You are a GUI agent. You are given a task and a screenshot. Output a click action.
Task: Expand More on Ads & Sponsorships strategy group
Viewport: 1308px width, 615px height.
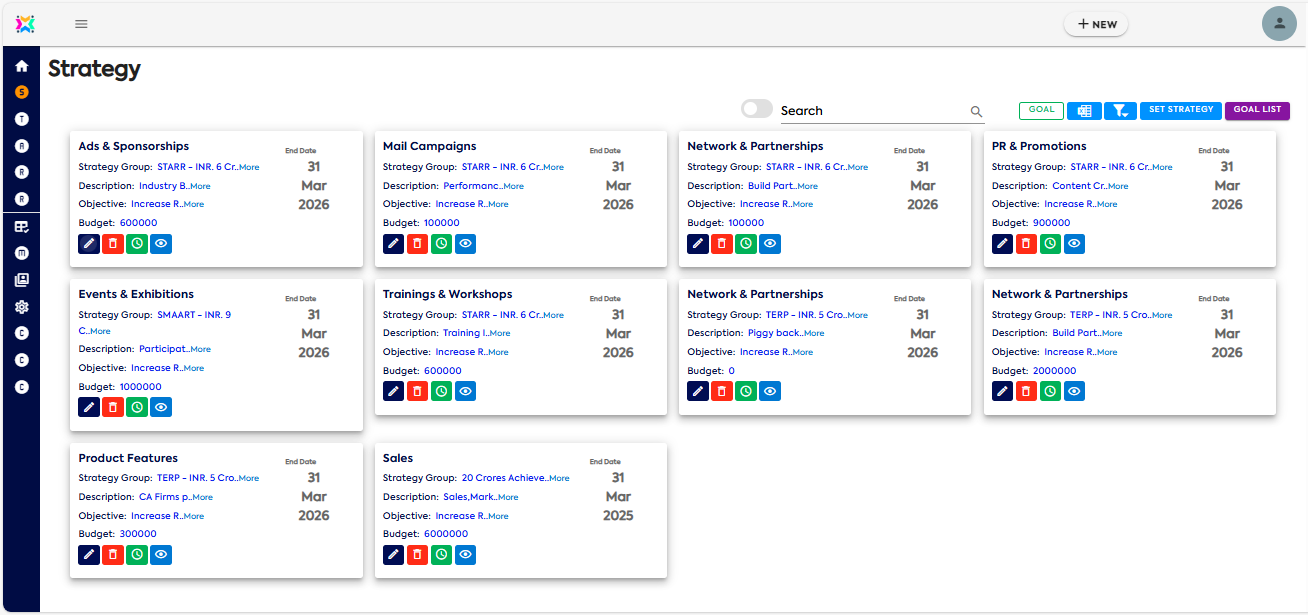point(249,168)
